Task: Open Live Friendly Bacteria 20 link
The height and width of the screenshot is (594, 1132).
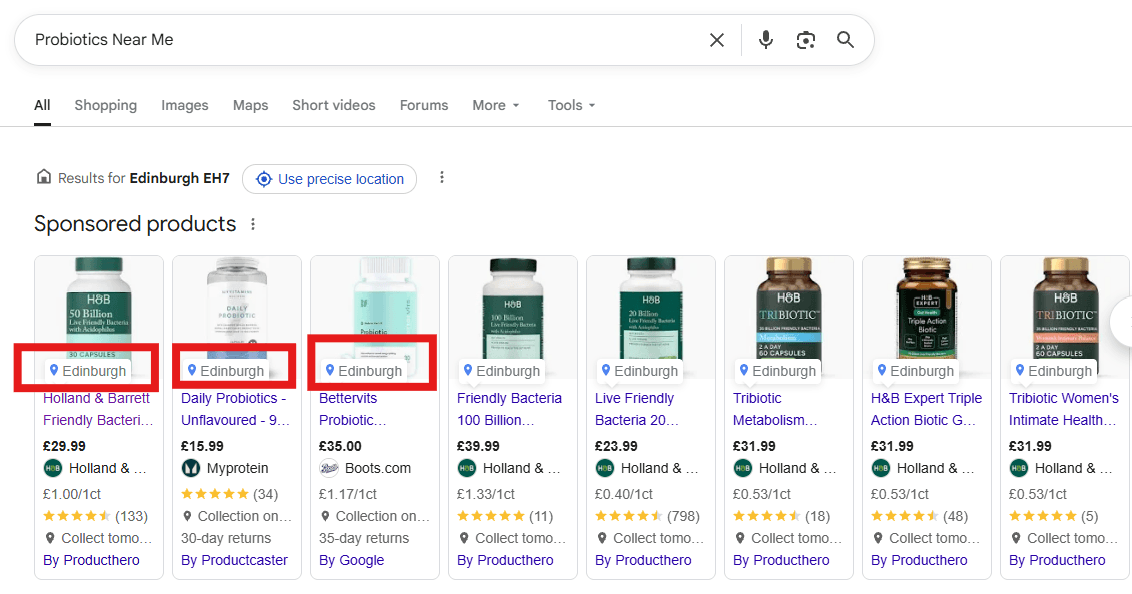Action: tap(637, 409)
